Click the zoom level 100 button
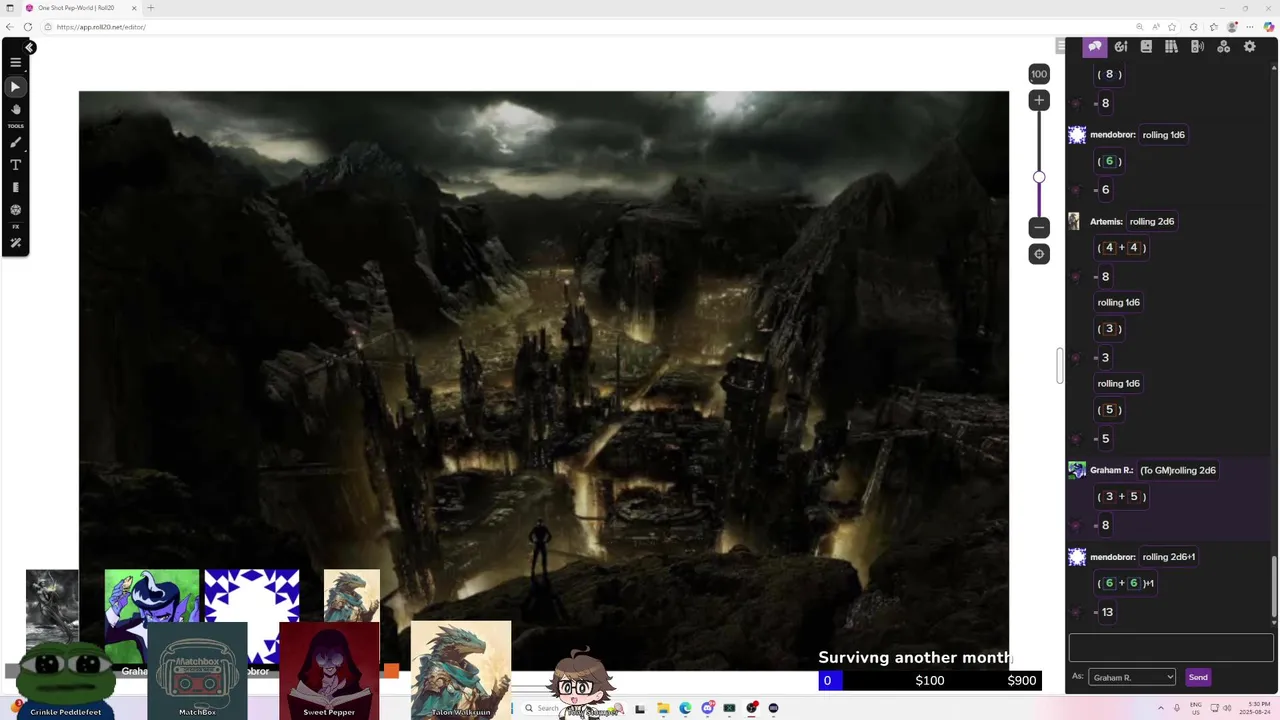Viewport: 1280px width, 720px height. pyautogui.click(x=1039, y=74)
